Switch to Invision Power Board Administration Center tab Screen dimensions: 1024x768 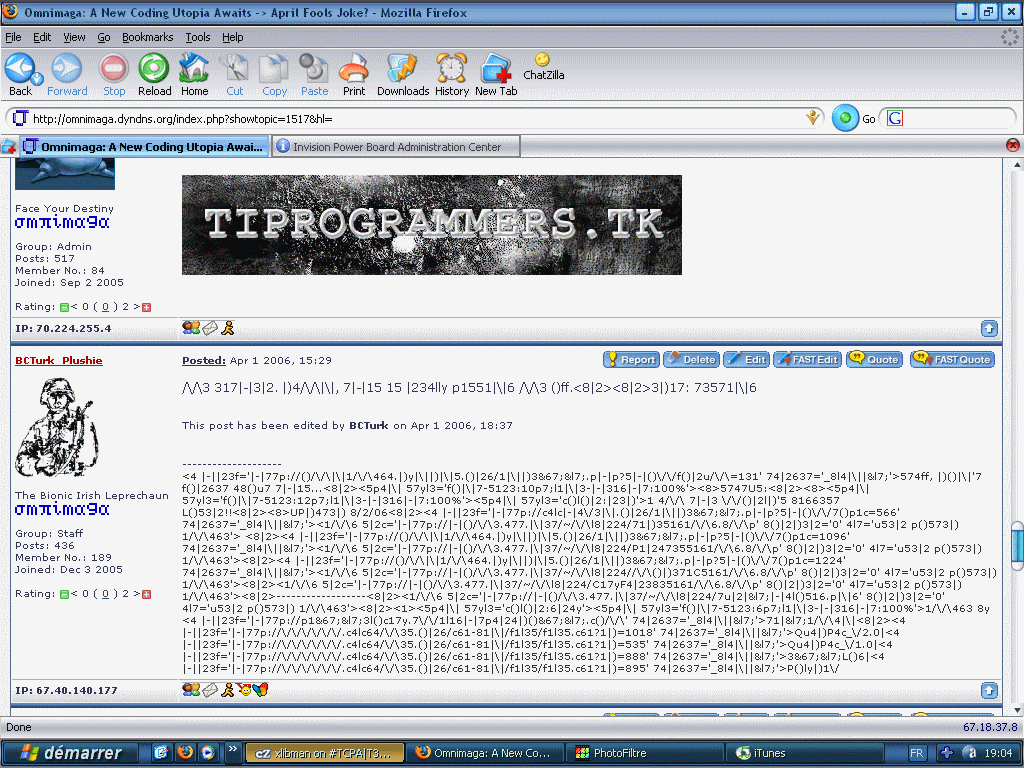coord(396,147)
